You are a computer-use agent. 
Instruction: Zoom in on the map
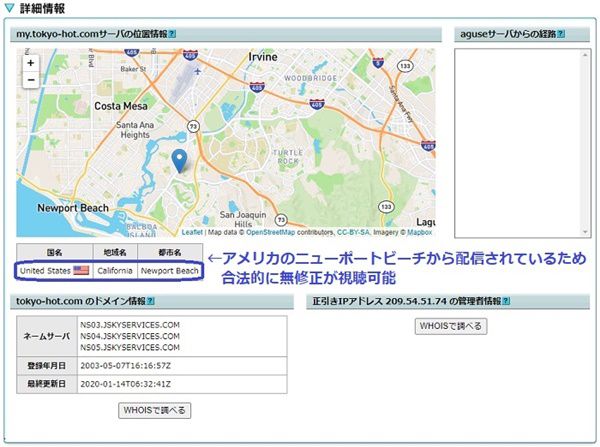(x=31, y=63)
